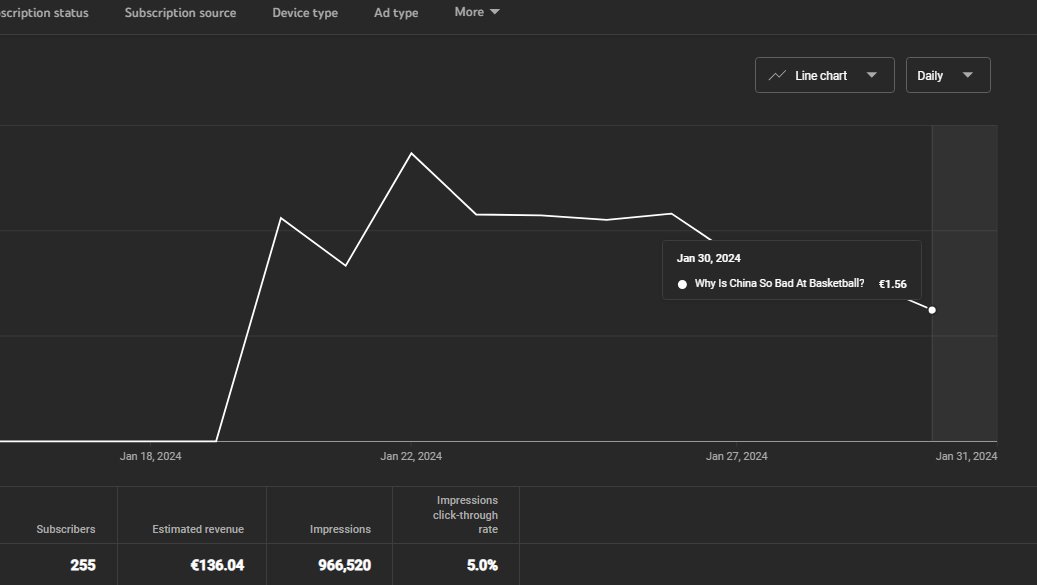Image resolution: width=1037 pixels, height=585 pixels.
Task: Select the Subscription source tab
Action: tap(180, 13)
